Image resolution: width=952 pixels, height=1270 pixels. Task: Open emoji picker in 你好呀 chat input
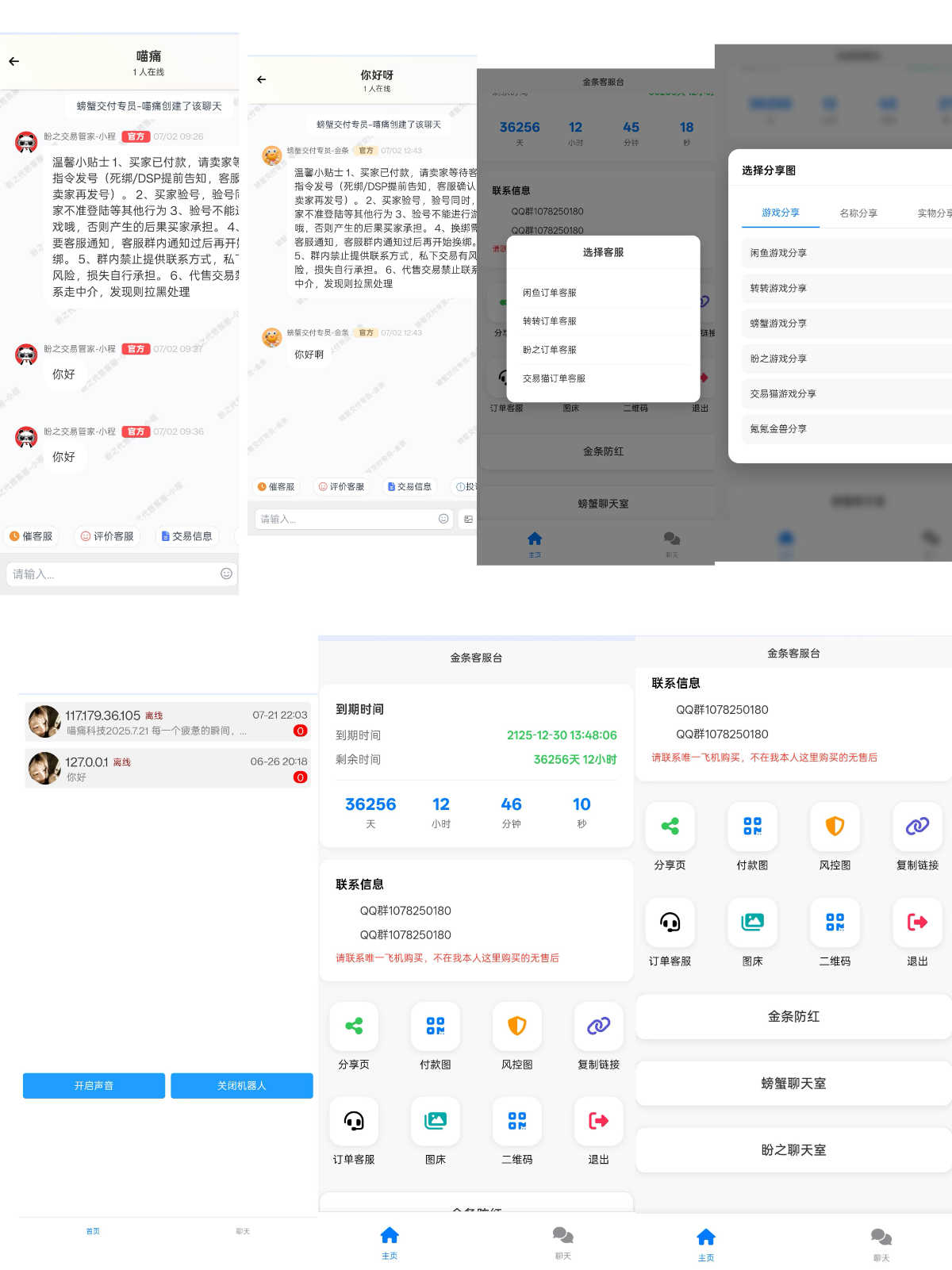click(x=443, y=519)
